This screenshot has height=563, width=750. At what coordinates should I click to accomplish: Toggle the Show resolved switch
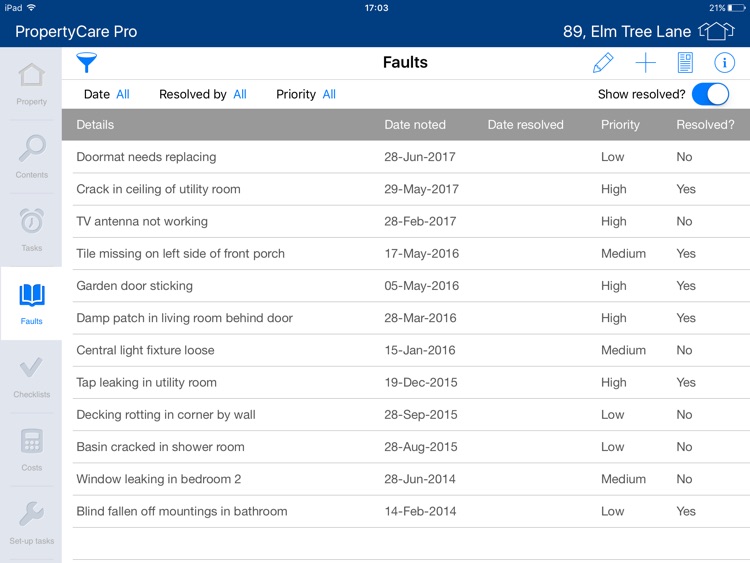[x=710, y=94]
